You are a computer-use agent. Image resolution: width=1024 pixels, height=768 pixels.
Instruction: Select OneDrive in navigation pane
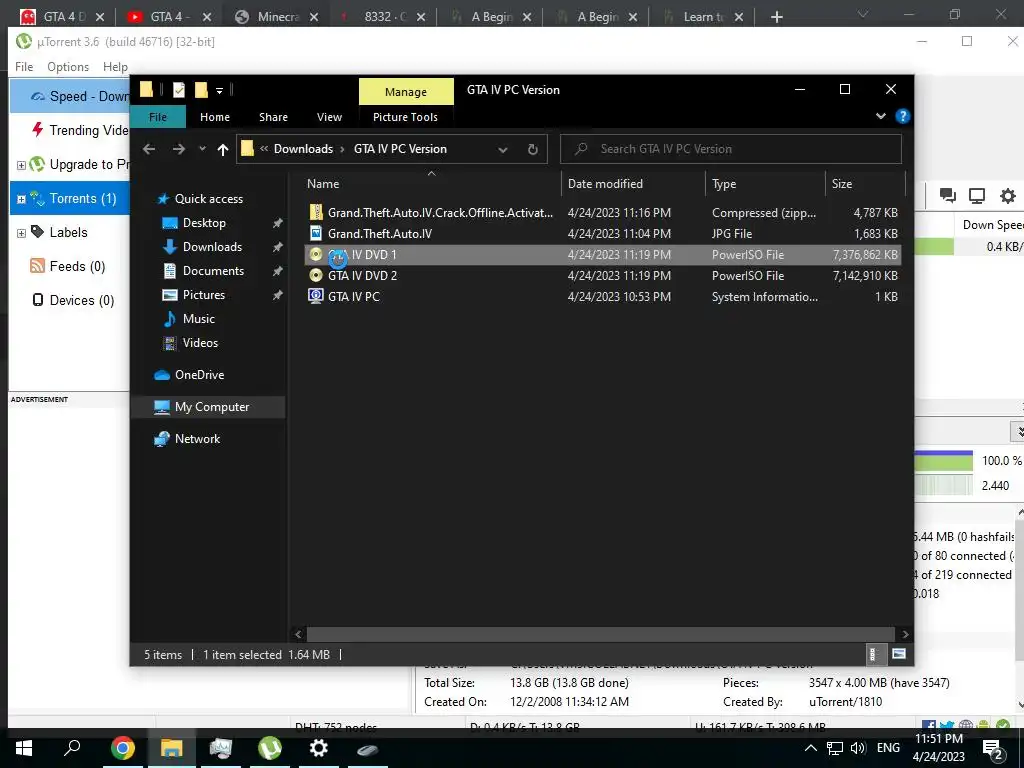199,375
